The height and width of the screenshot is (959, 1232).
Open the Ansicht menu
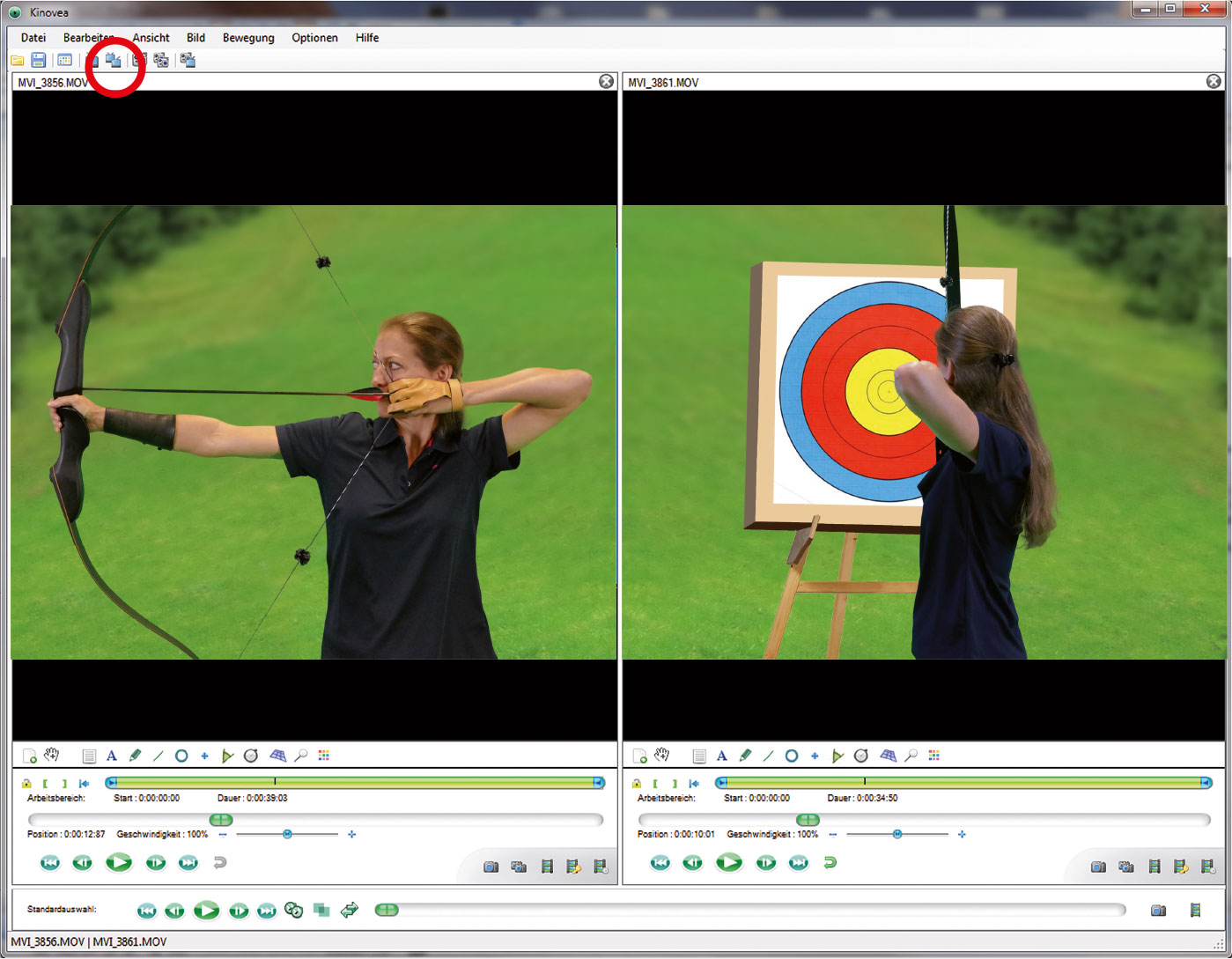(151, 38)
